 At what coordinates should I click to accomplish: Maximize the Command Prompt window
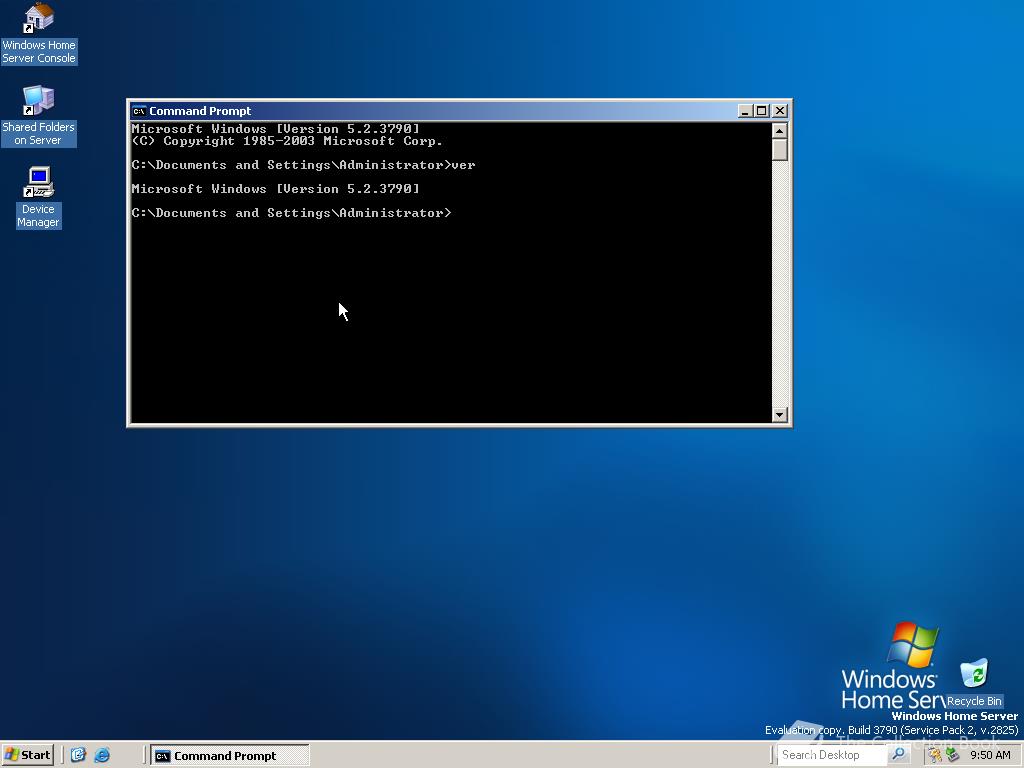[761, 111]
